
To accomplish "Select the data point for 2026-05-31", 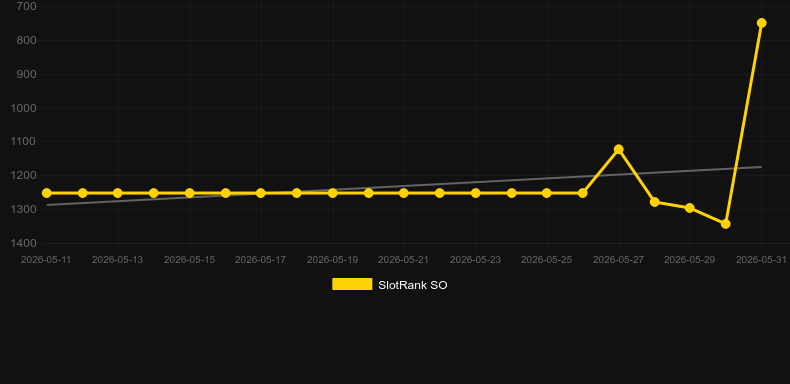I will (761, 23).
